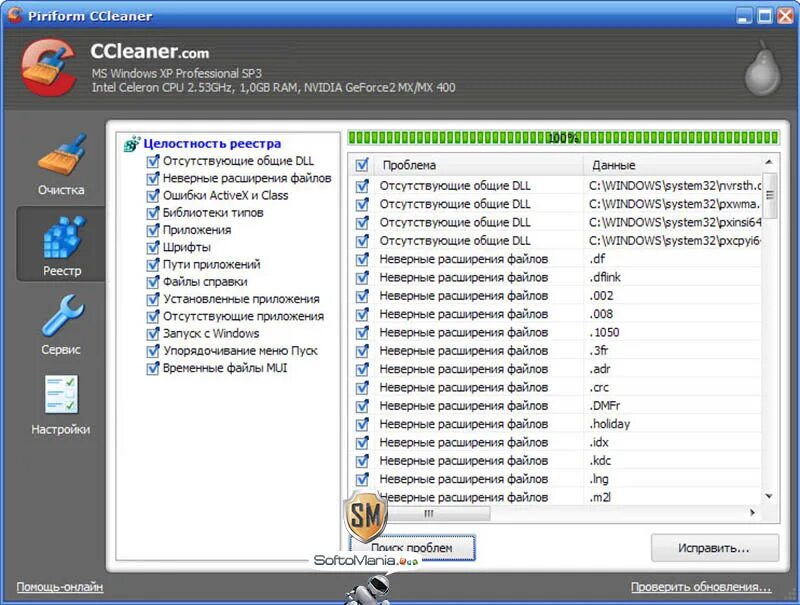Select the .crc data cell
This screenshot has width=800, height=605.
point(672,388)
